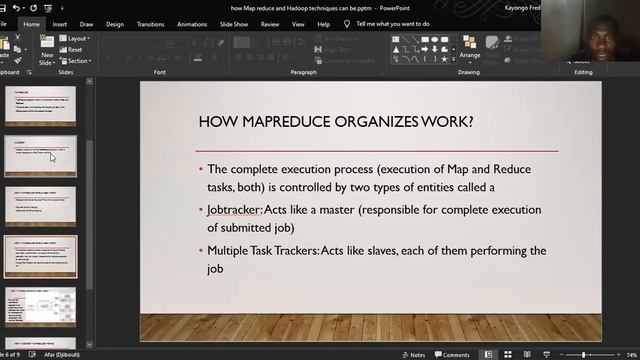The image size is (640, 360).
Task: Select the Oval shape in shapes gallery
Action: (435, 39)
